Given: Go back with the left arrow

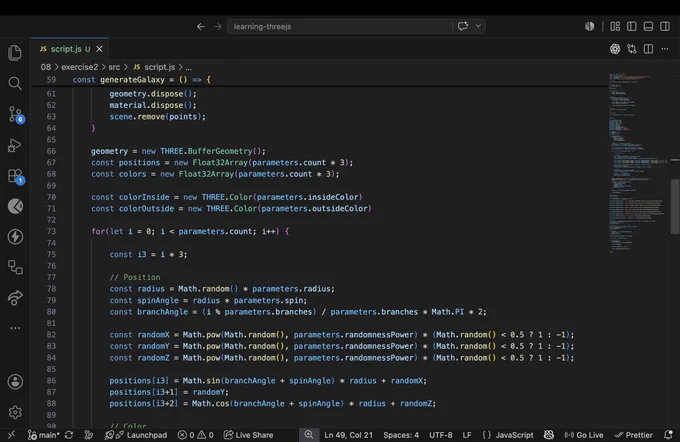Looking at the screenshot, I should coord(201,26).
